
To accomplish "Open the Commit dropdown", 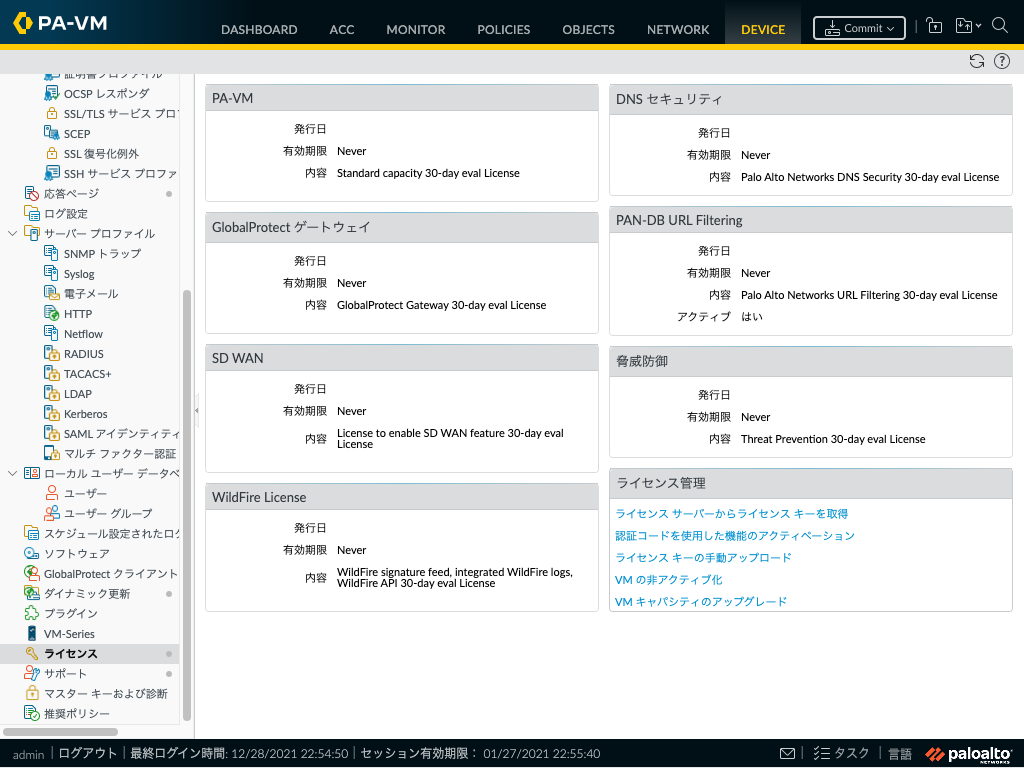I will click(859, 28).
